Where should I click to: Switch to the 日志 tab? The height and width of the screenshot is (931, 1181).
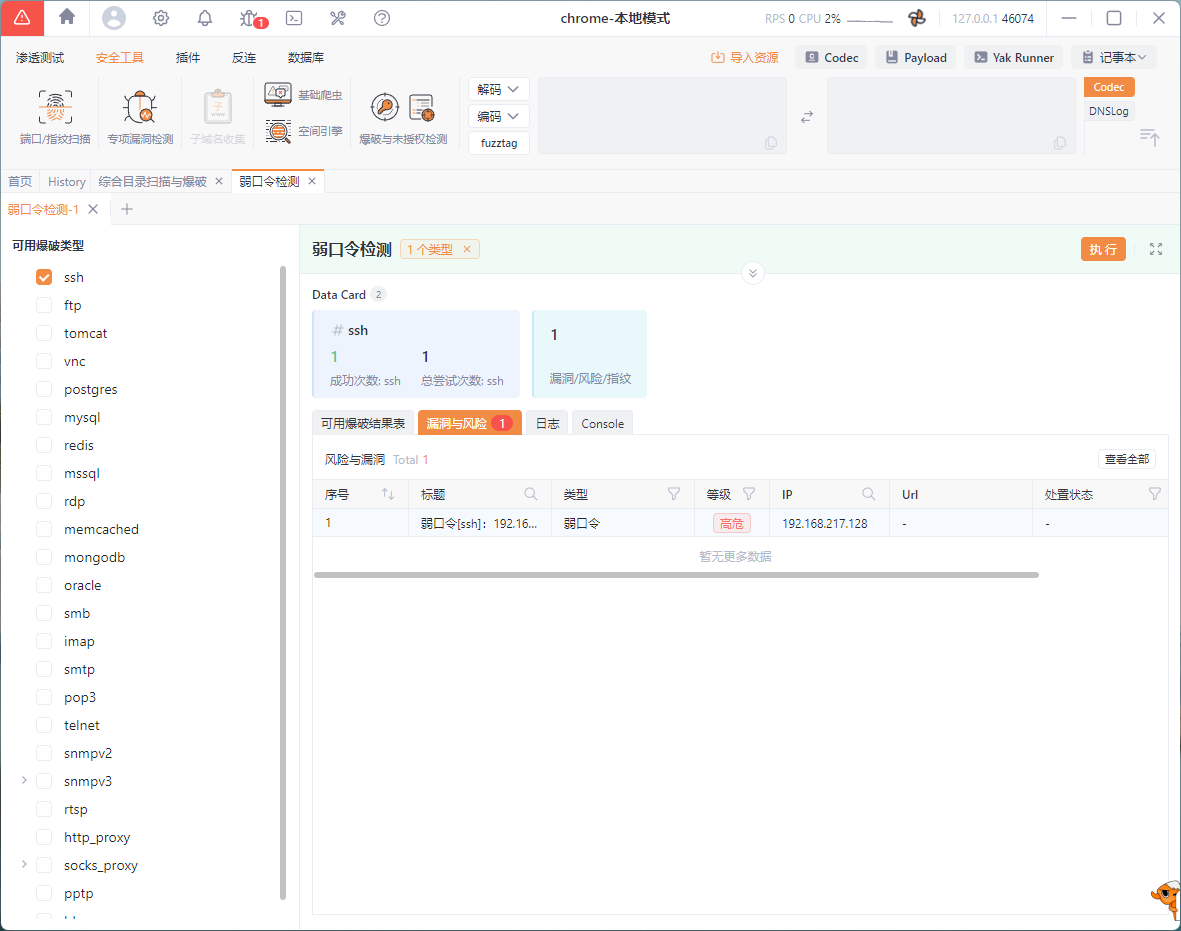pyautogui.click(x=547, y=423)
